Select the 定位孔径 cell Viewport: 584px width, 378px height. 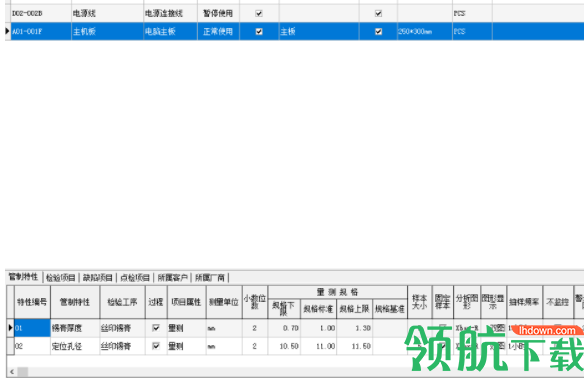click(x=75, y=346)
